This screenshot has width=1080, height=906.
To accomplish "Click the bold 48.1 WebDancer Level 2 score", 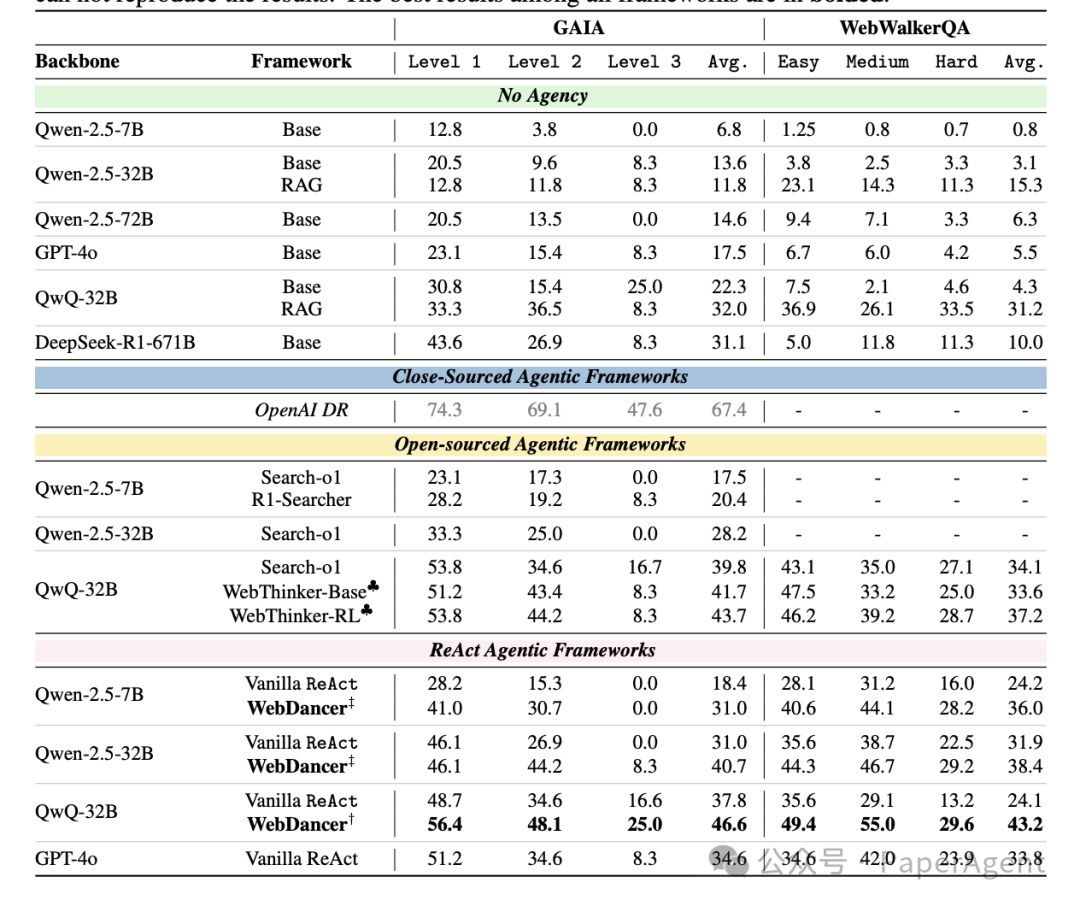I will (545, 825).
